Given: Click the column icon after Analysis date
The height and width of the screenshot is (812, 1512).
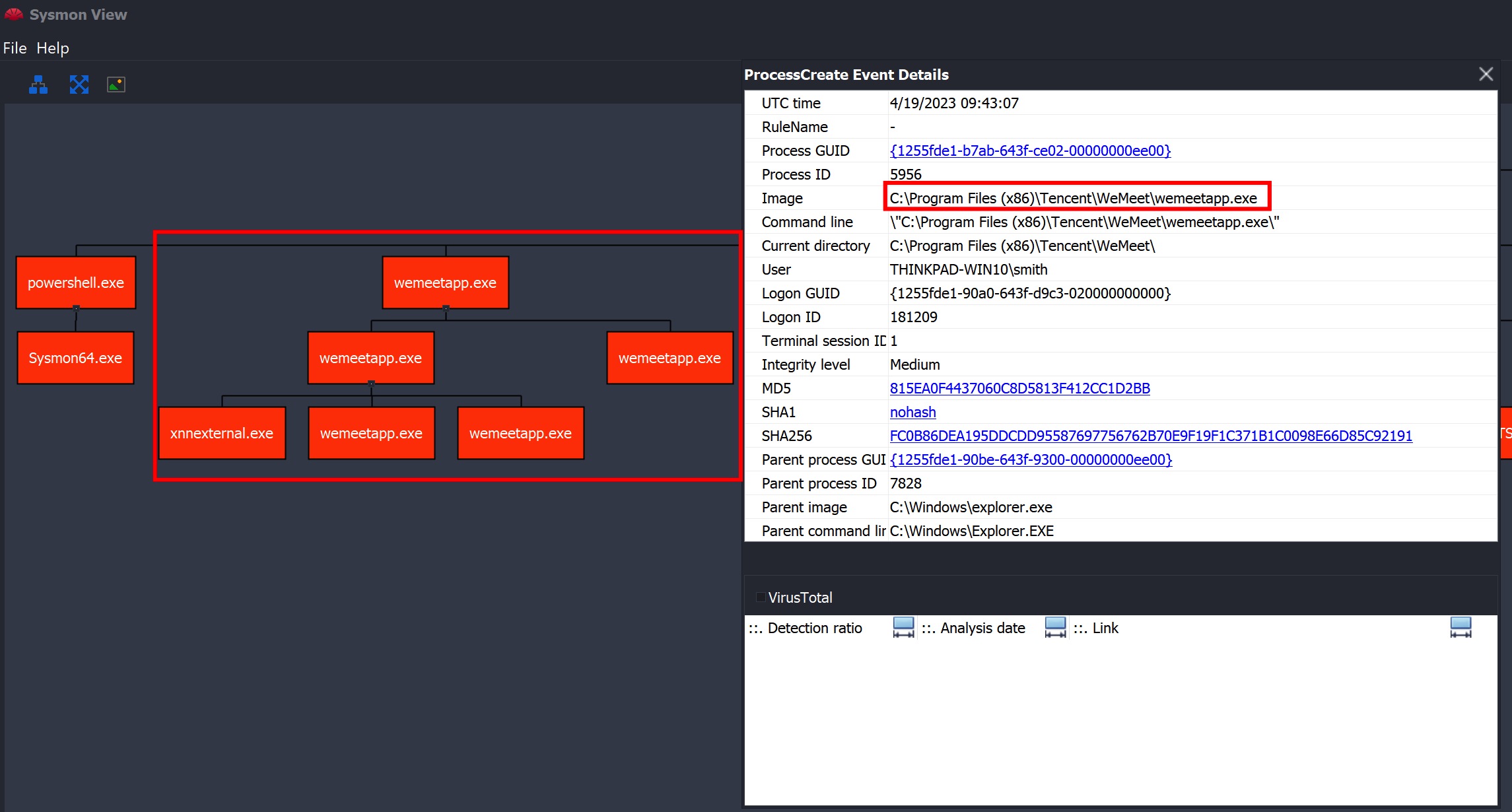Looking at the screenshot, I should [1055, 627].
